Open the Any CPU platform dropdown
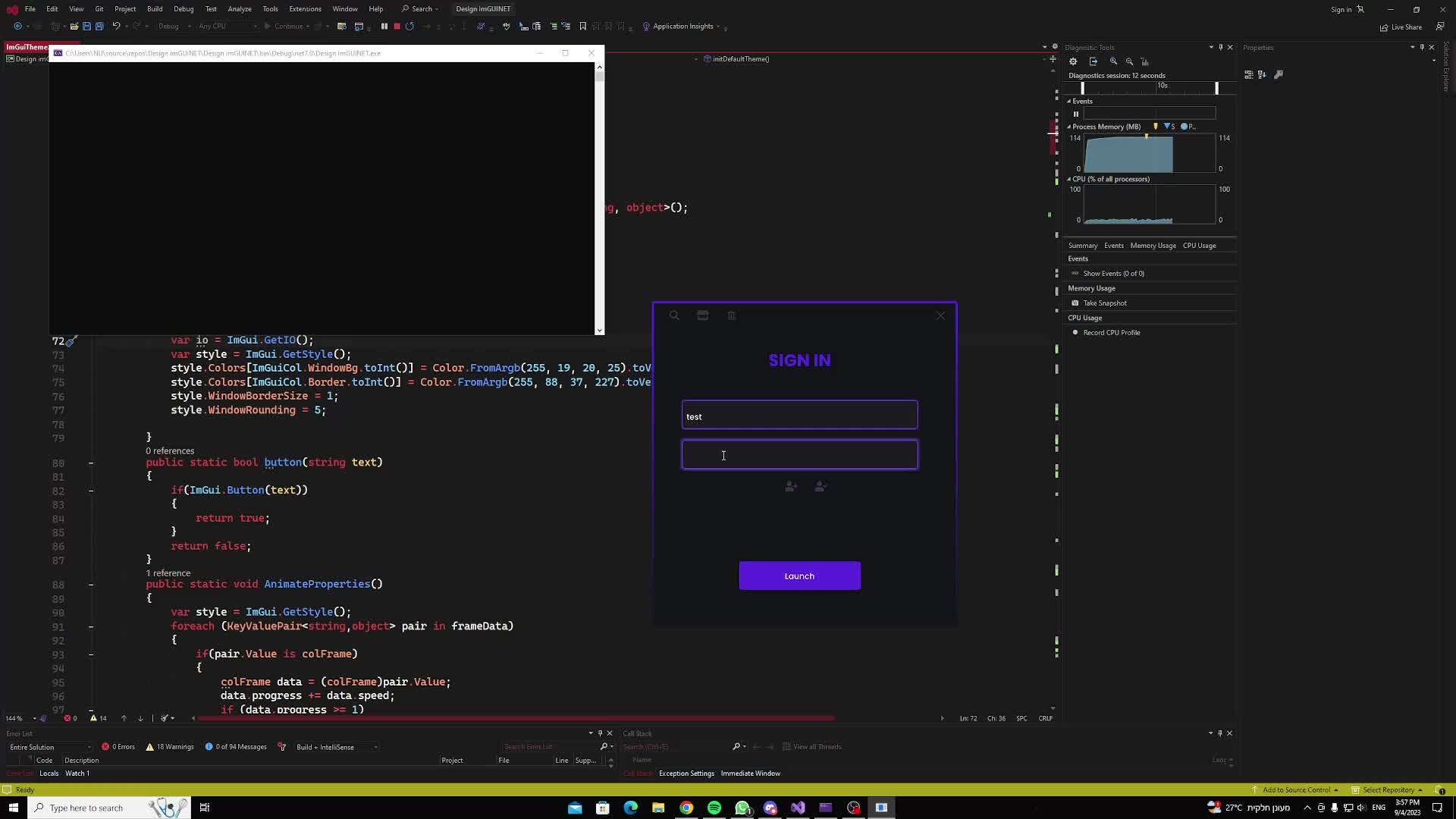Image resolution: width=1456 pixels, height=819 pixels. 225,26
